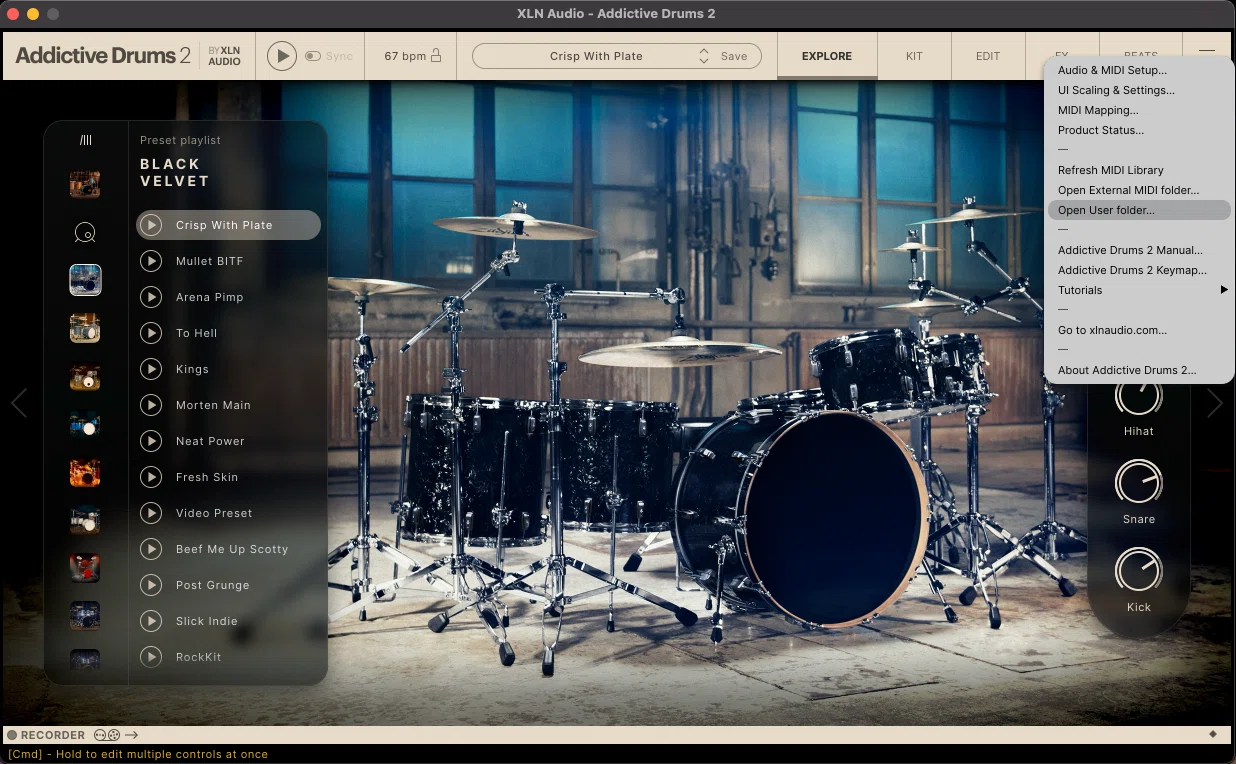
Task: Click the preset up/down stepper arrows
Action: pos(704,56)
